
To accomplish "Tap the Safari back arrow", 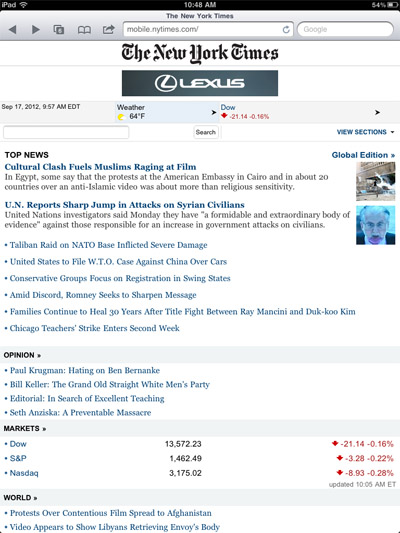I will click(13, 30).
